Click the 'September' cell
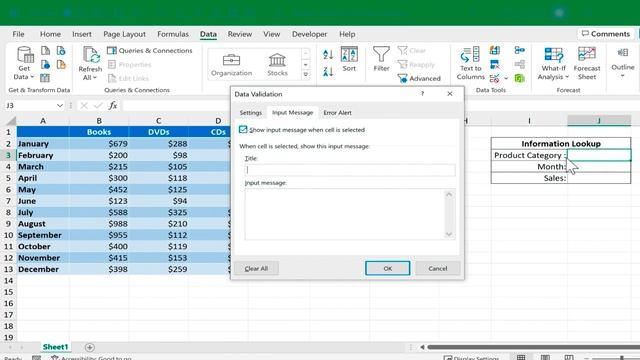Viewport: 640px width, 360px height. coord(43,235)
